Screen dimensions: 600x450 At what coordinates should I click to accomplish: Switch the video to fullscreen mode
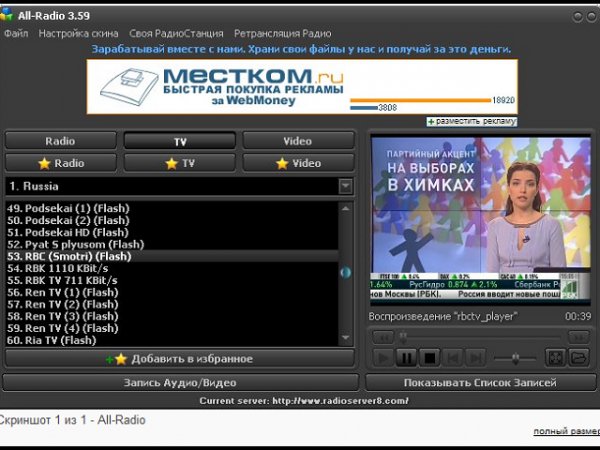(556, 359)
